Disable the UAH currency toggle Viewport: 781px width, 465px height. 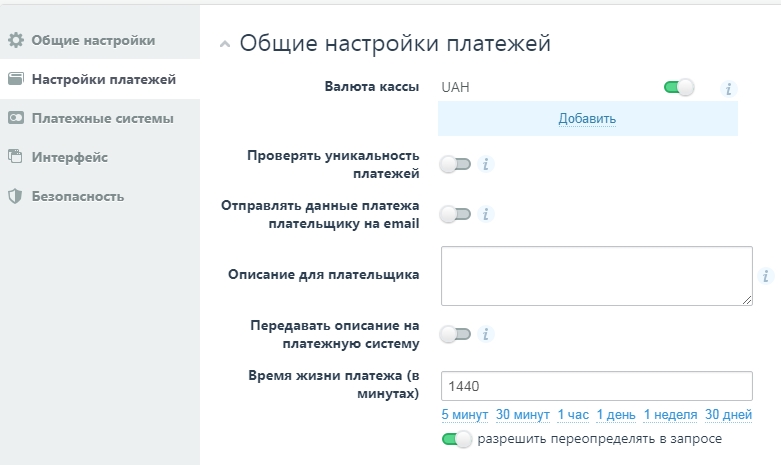point(679,88)
